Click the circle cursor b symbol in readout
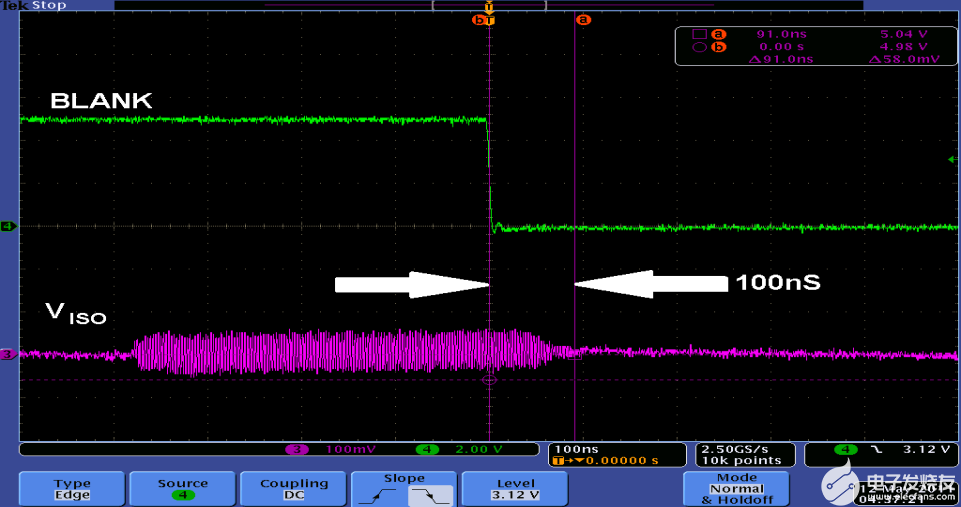This screenshot has height=507, width=961. click(699, 47)
